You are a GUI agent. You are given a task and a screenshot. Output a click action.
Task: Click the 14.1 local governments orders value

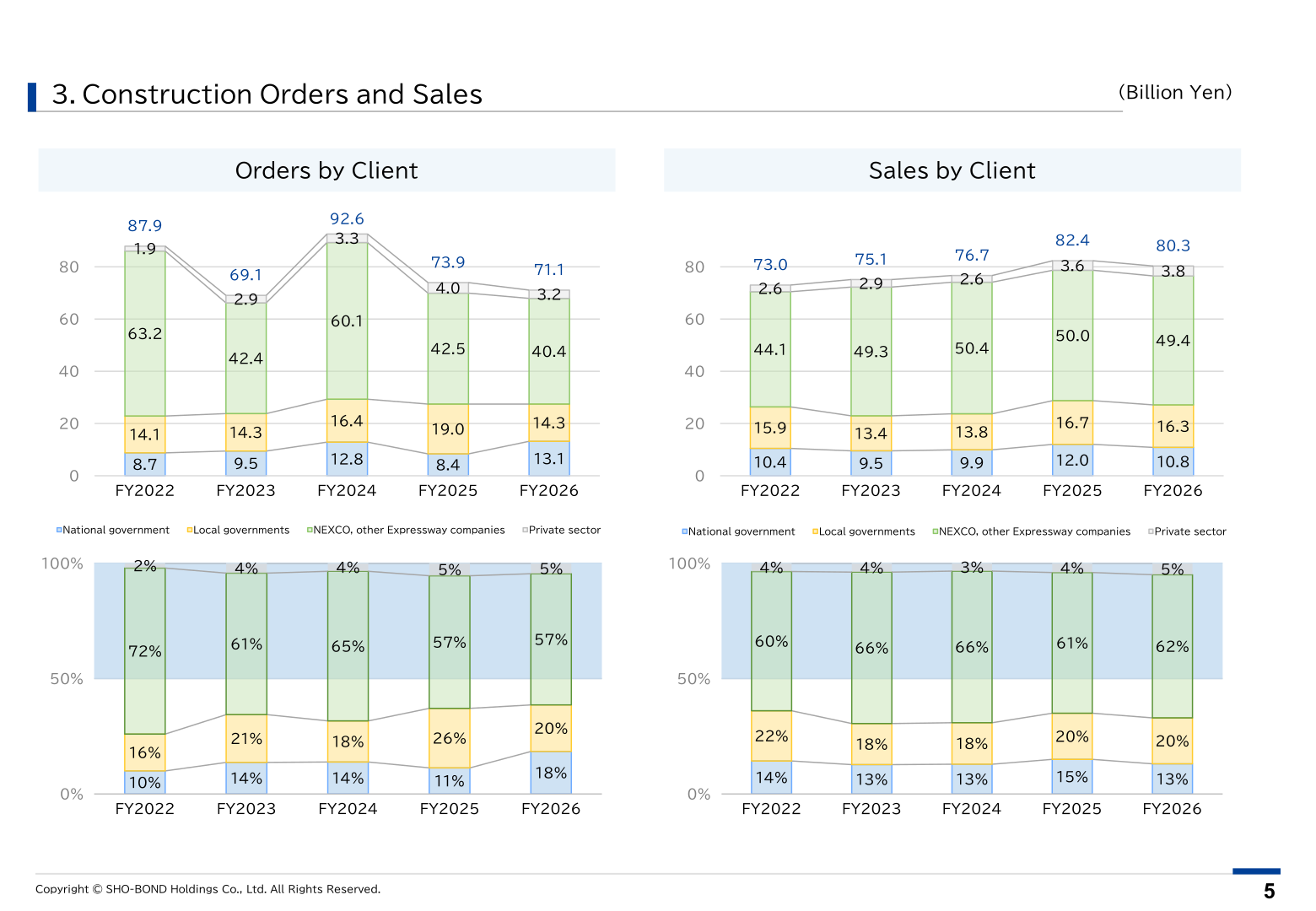(145, 435)
